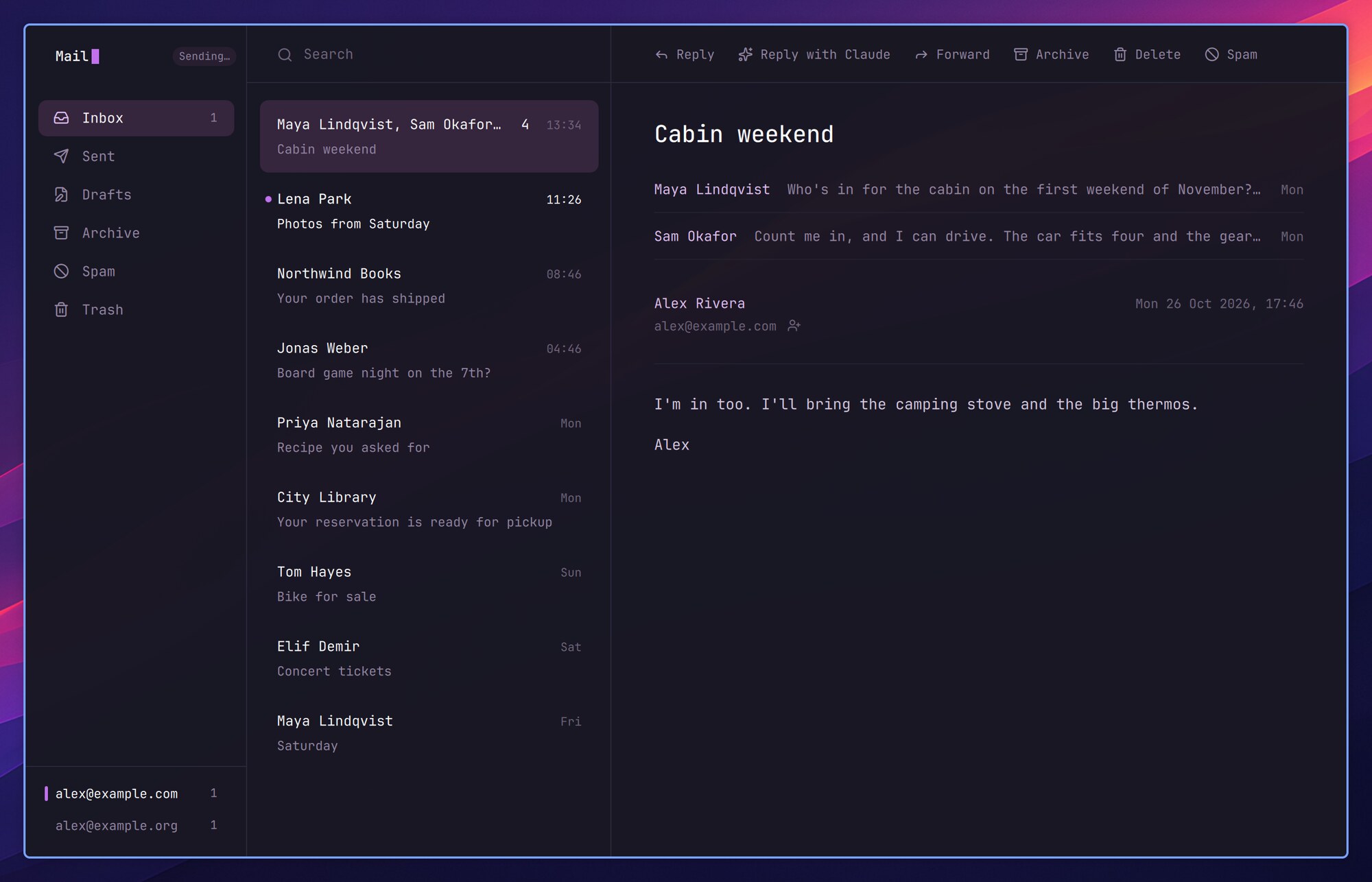
Task: Expand Maya Lindqvist's collapsed thread message
Action: 978,190
